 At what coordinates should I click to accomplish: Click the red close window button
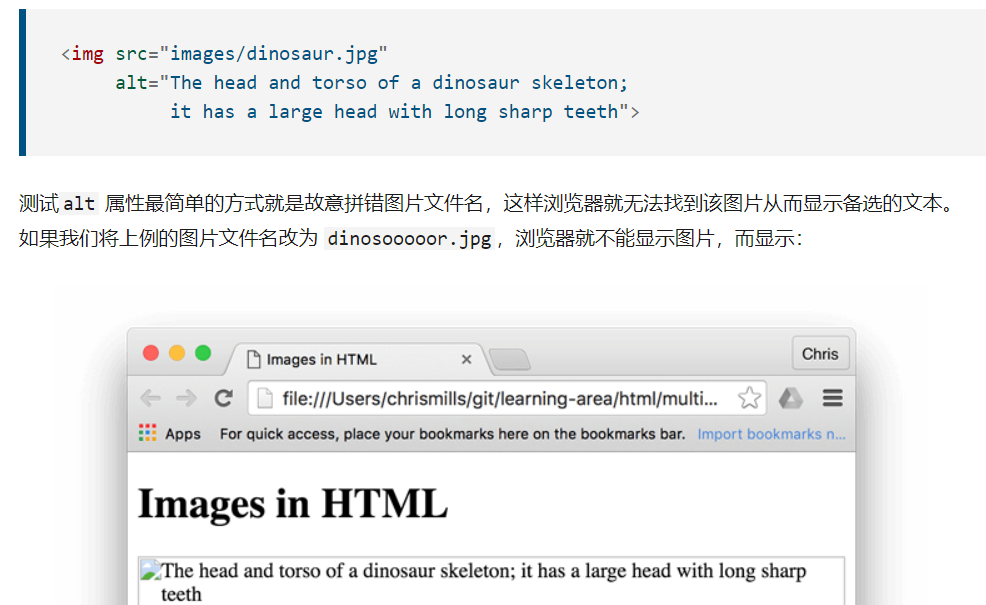151,353
